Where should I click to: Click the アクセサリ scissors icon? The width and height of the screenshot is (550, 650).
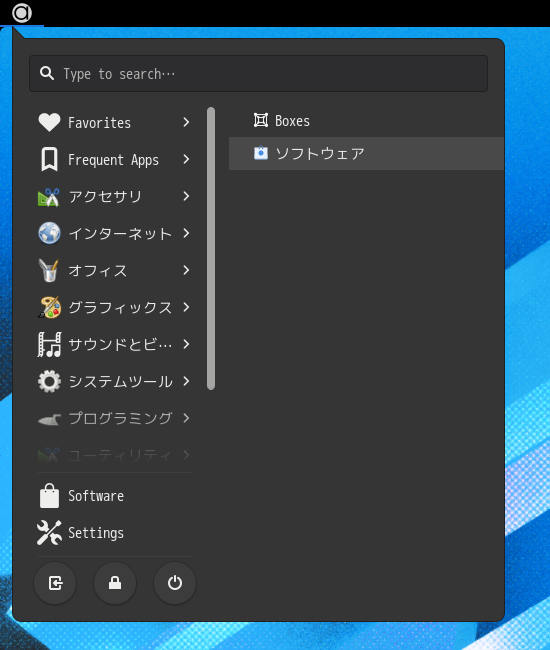[49, 197]
